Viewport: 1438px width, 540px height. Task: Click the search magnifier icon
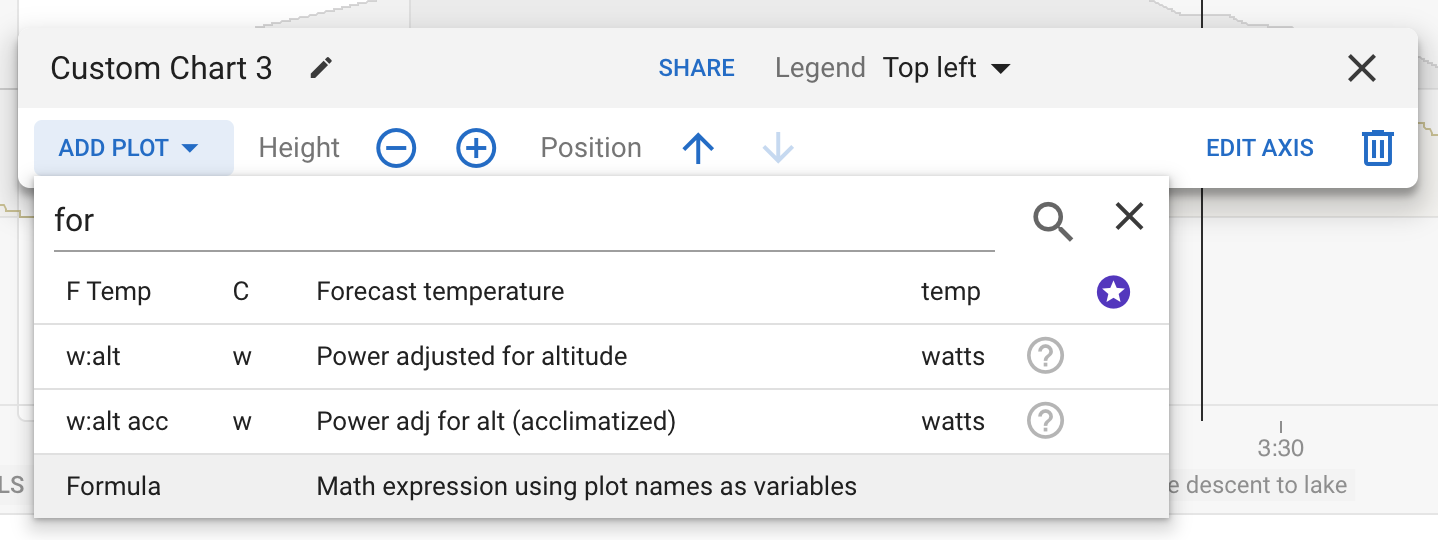click(1052, 220)
